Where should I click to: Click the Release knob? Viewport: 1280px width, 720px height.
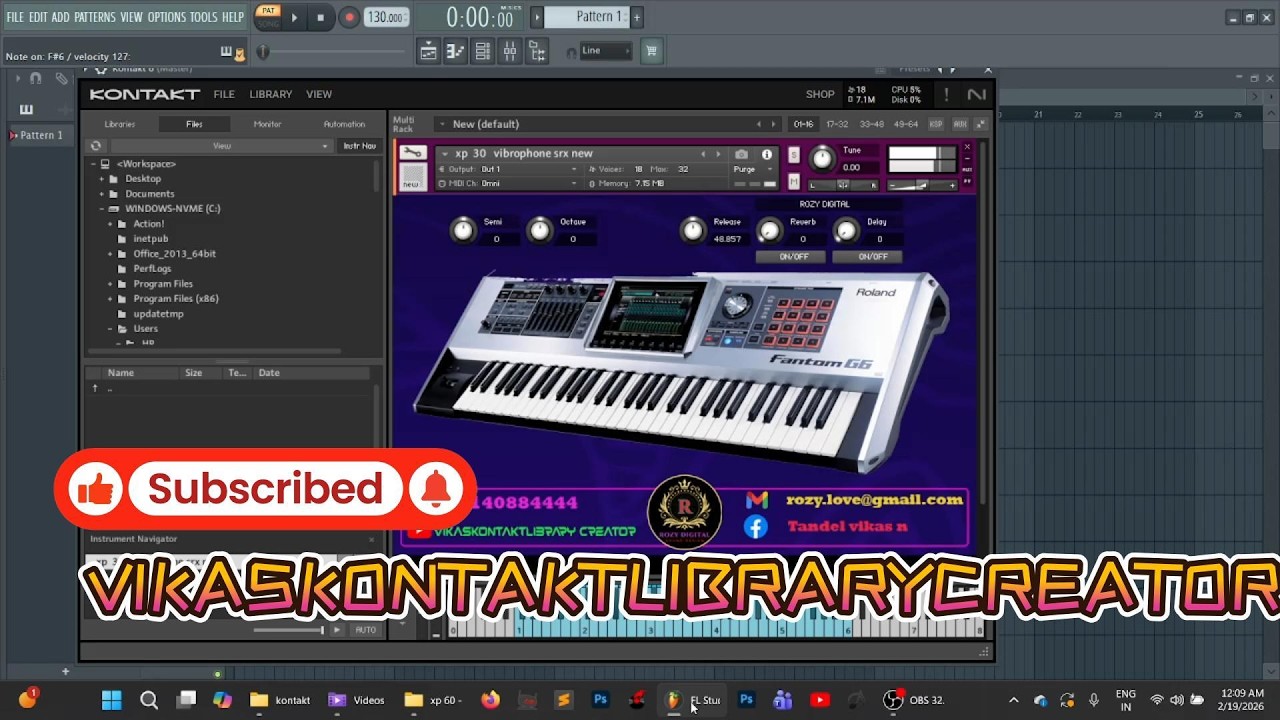[692, 230]
